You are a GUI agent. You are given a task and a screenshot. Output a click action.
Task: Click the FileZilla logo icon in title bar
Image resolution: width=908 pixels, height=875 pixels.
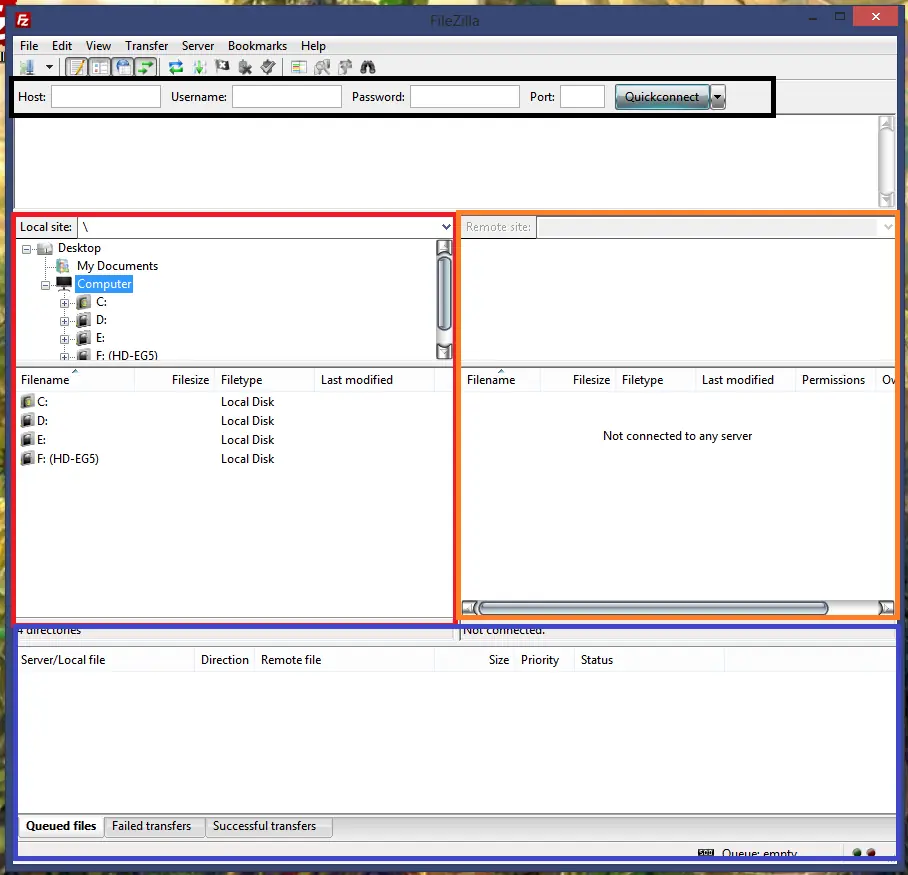[23, 20]
